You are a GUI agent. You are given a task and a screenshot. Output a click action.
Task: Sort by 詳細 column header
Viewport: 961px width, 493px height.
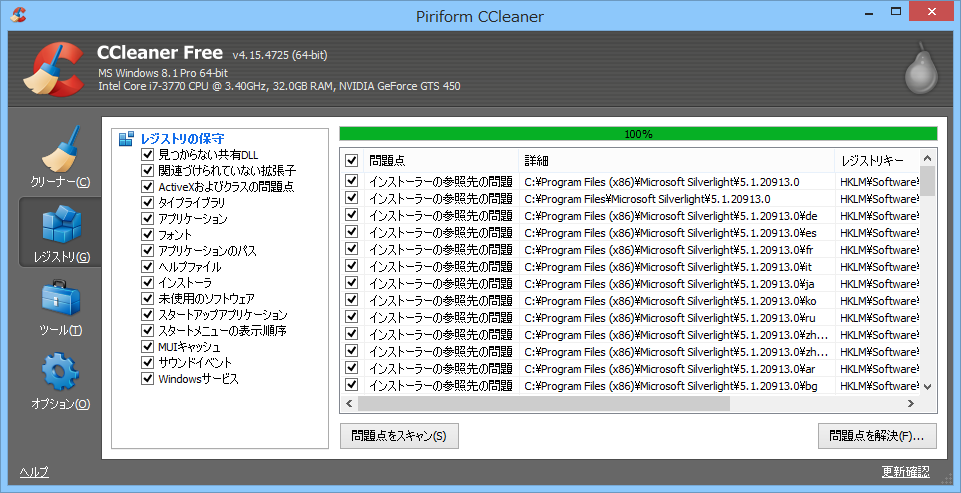[677, 161]
